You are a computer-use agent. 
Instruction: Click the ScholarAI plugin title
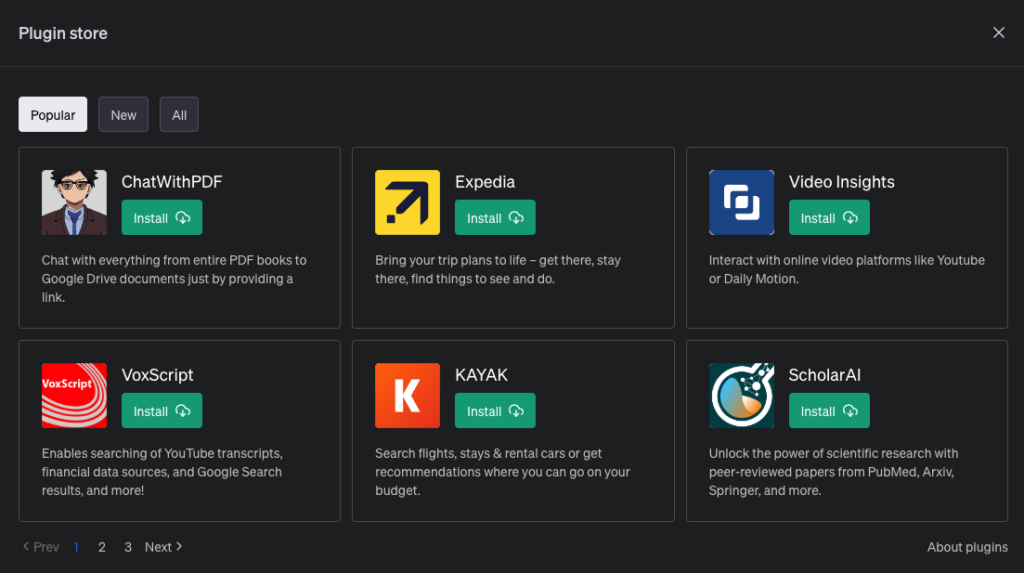click(824, 375)
